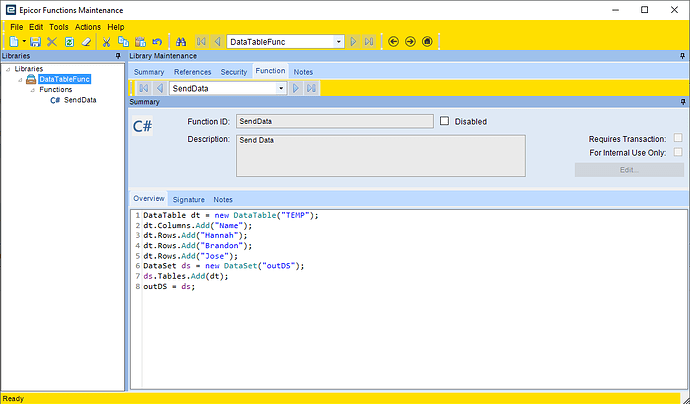The width and height of the screenshot is (690, 404).
Task: Pin the Library Maintenance panel
Action: point(683,56)
